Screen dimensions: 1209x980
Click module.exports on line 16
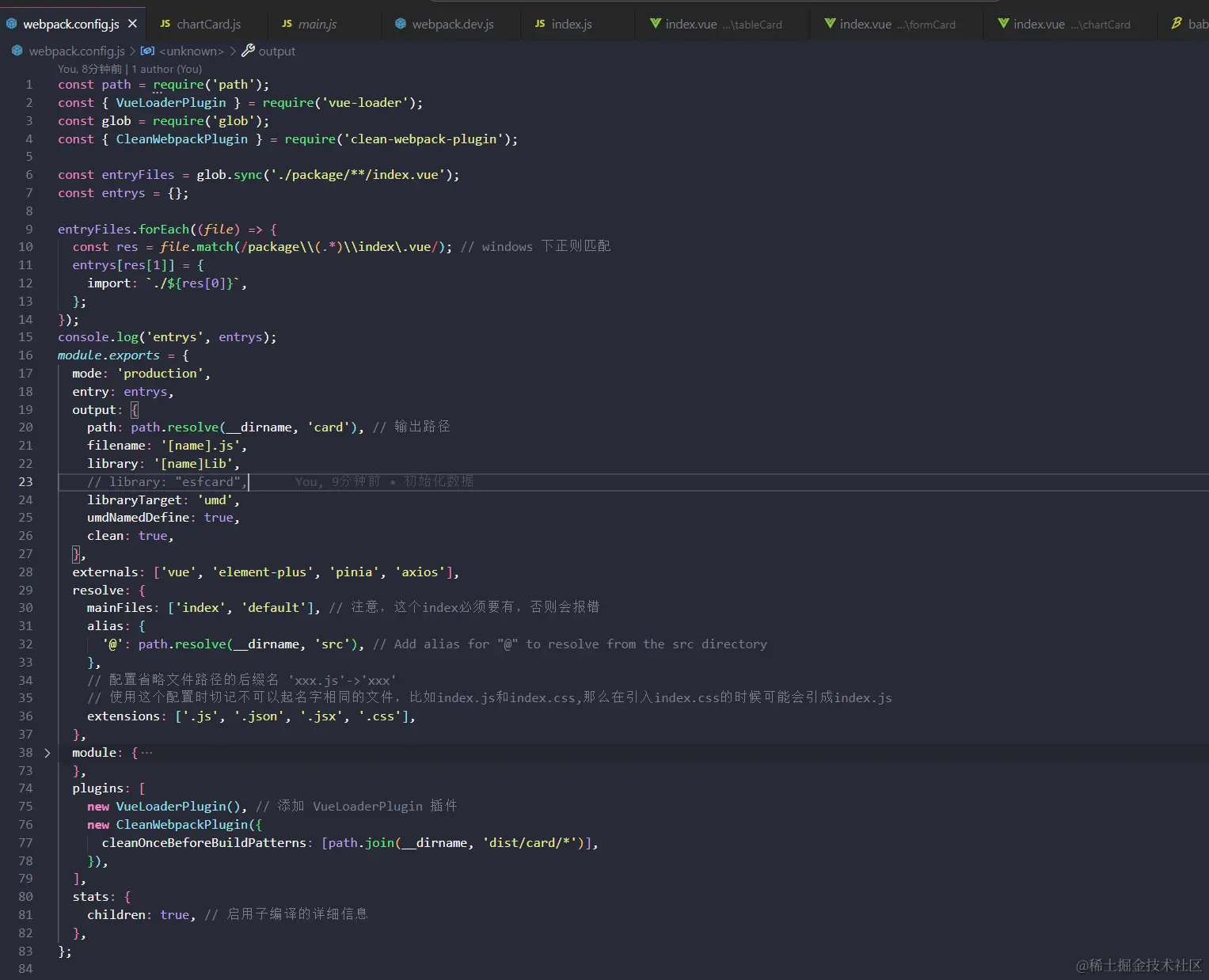(x=108, y=355)
